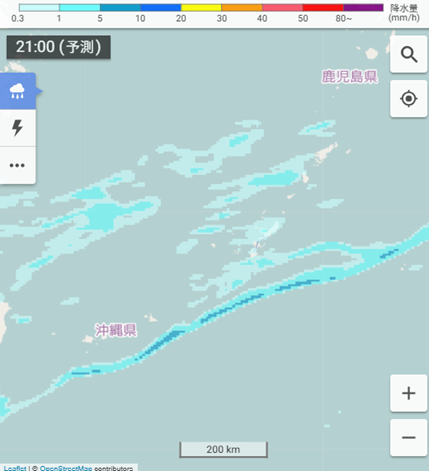Switch to the lightning layer icon
The width and height of the screenshot is (429, 471).
[x=17, y=128]
